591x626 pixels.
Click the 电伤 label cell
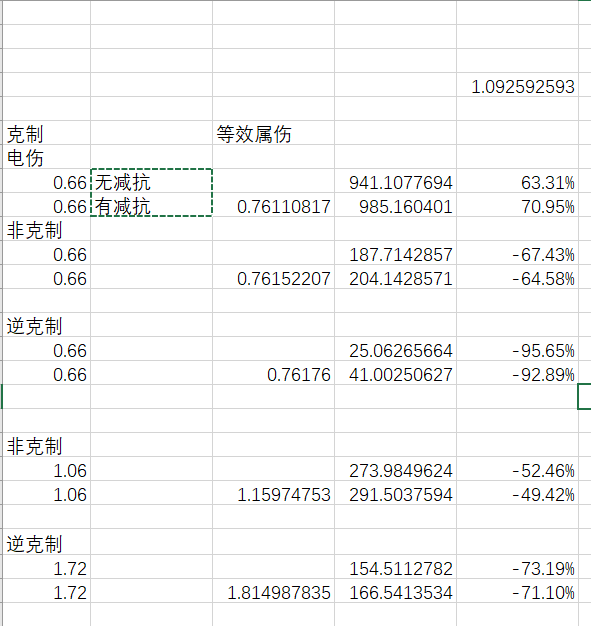pyautogui.click(x=47, y=156)
